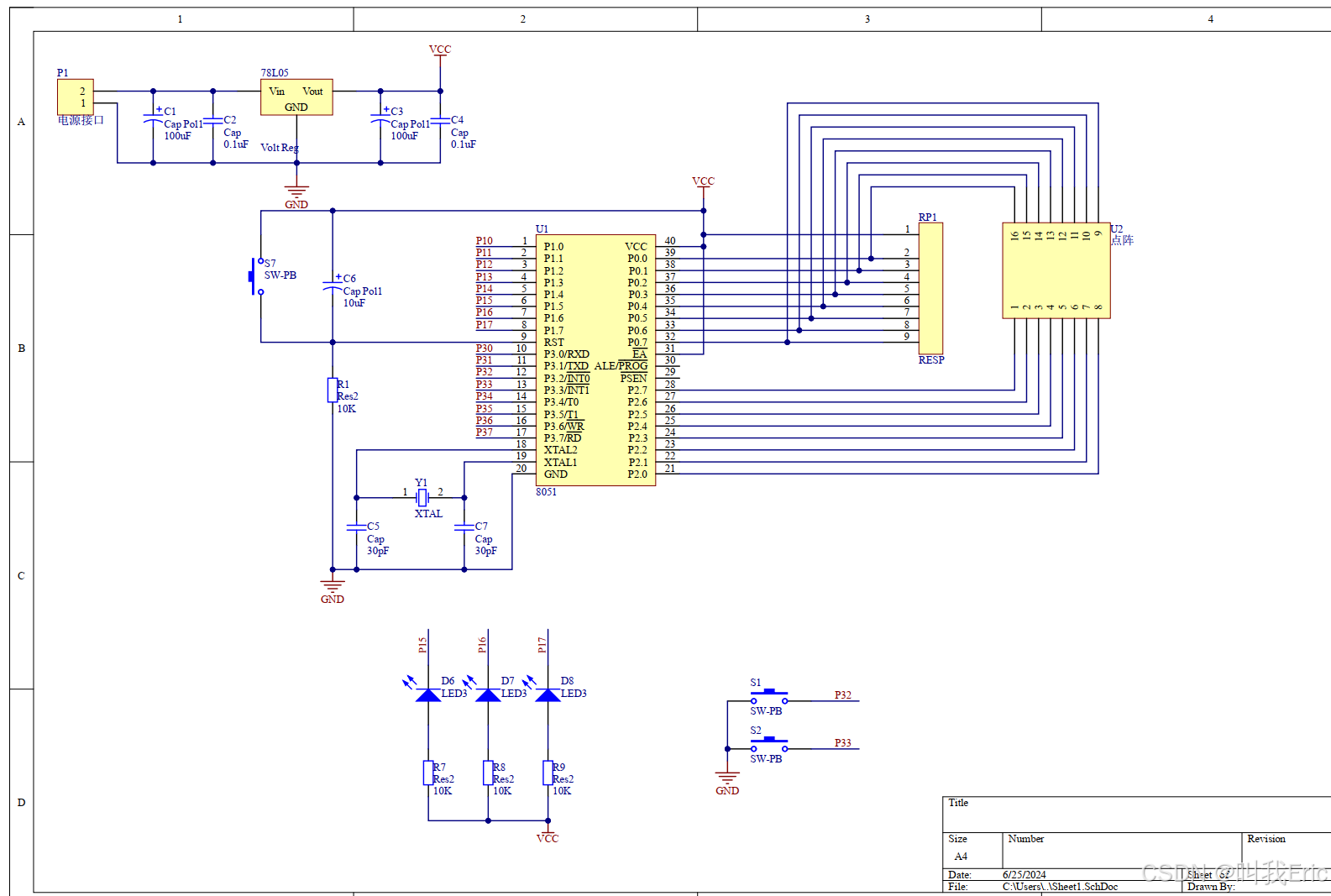Image resolution: width=1331 pixels, height=896 pixels.
Task: Click the 点阵 comment beside U2
Action: point(1123,240)
